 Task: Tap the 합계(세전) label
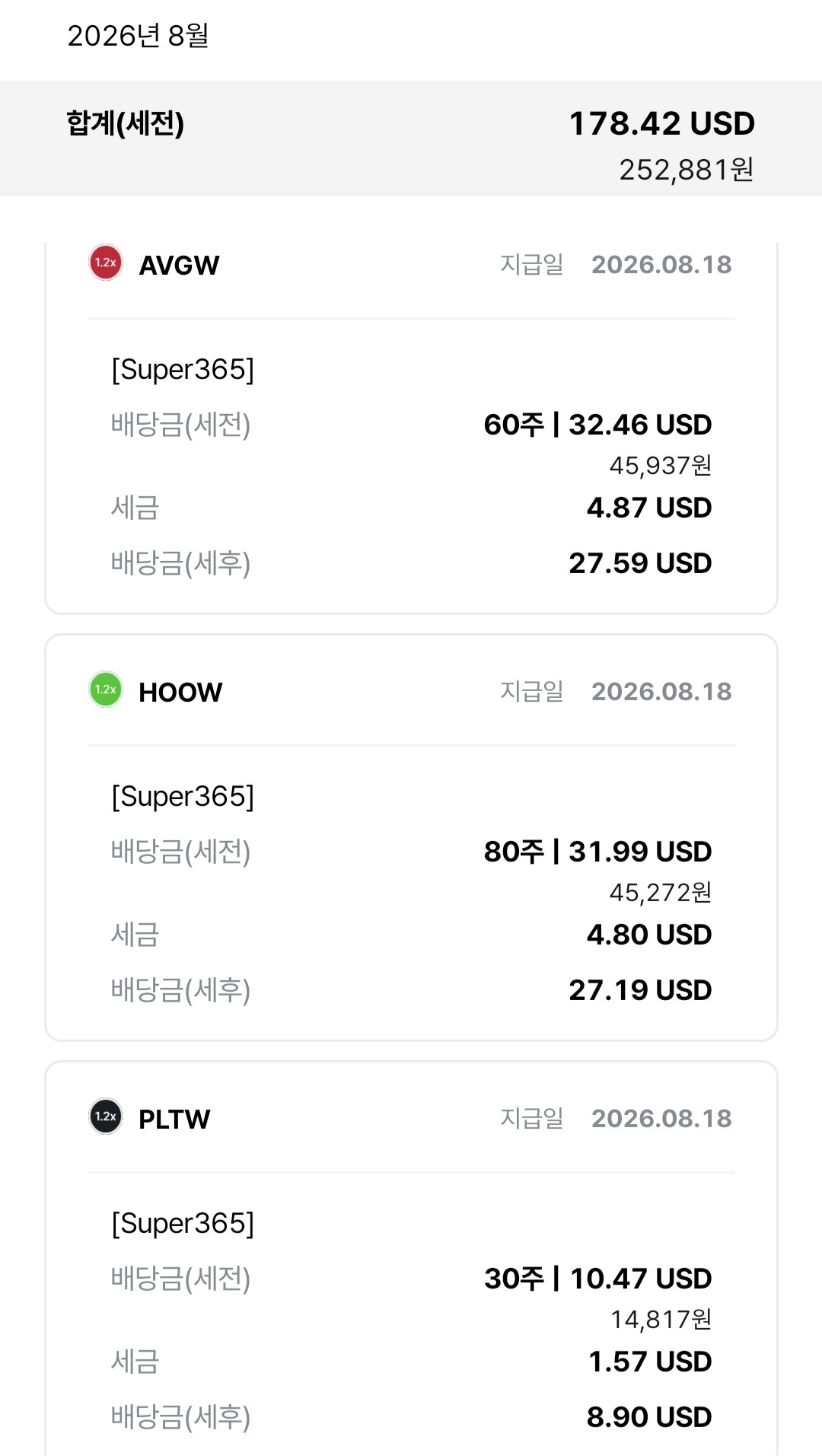(x=126, y=123)
